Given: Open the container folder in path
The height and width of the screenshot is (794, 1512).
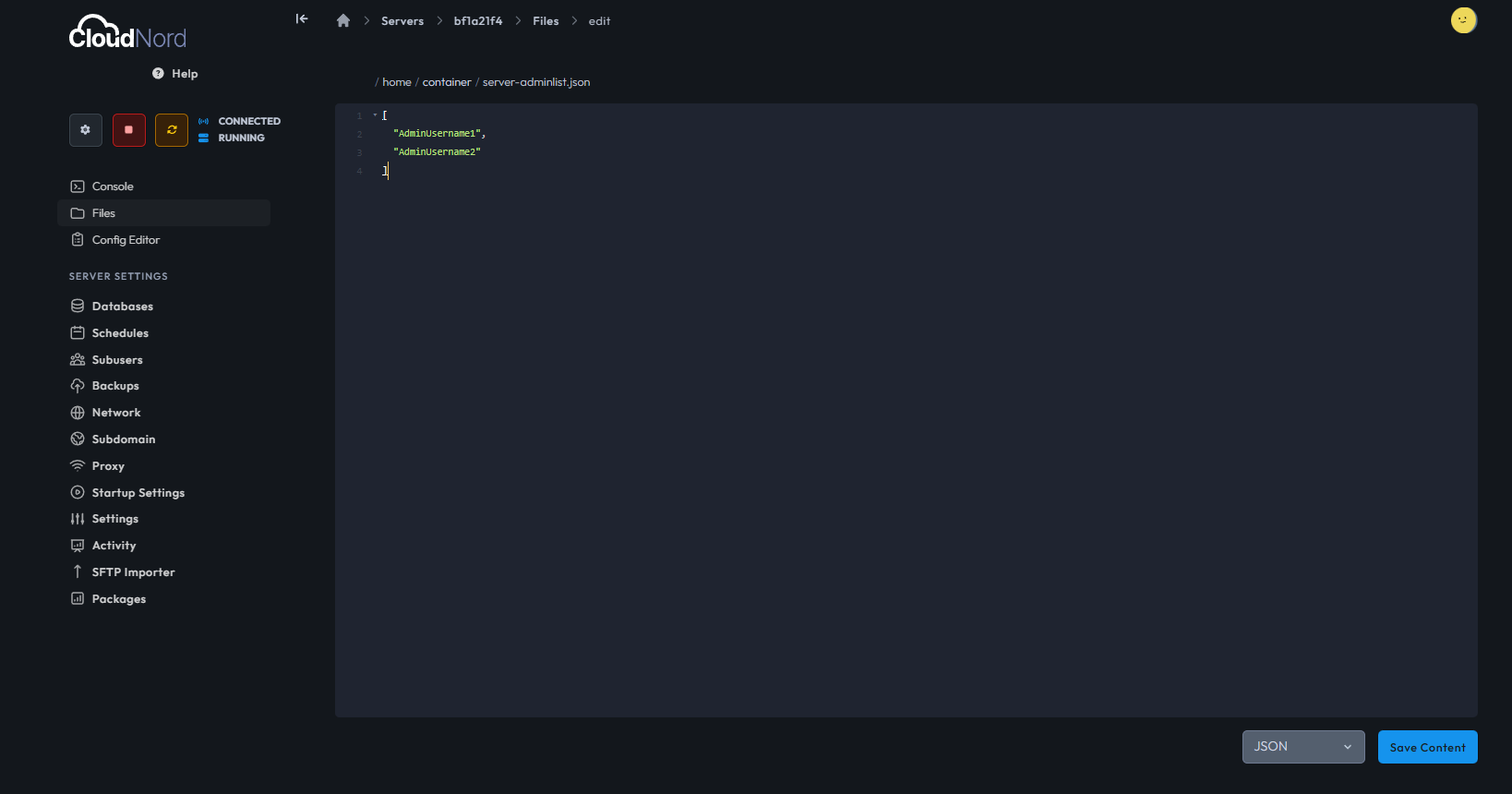Looking at the screenshot, I should click(447, 82).
